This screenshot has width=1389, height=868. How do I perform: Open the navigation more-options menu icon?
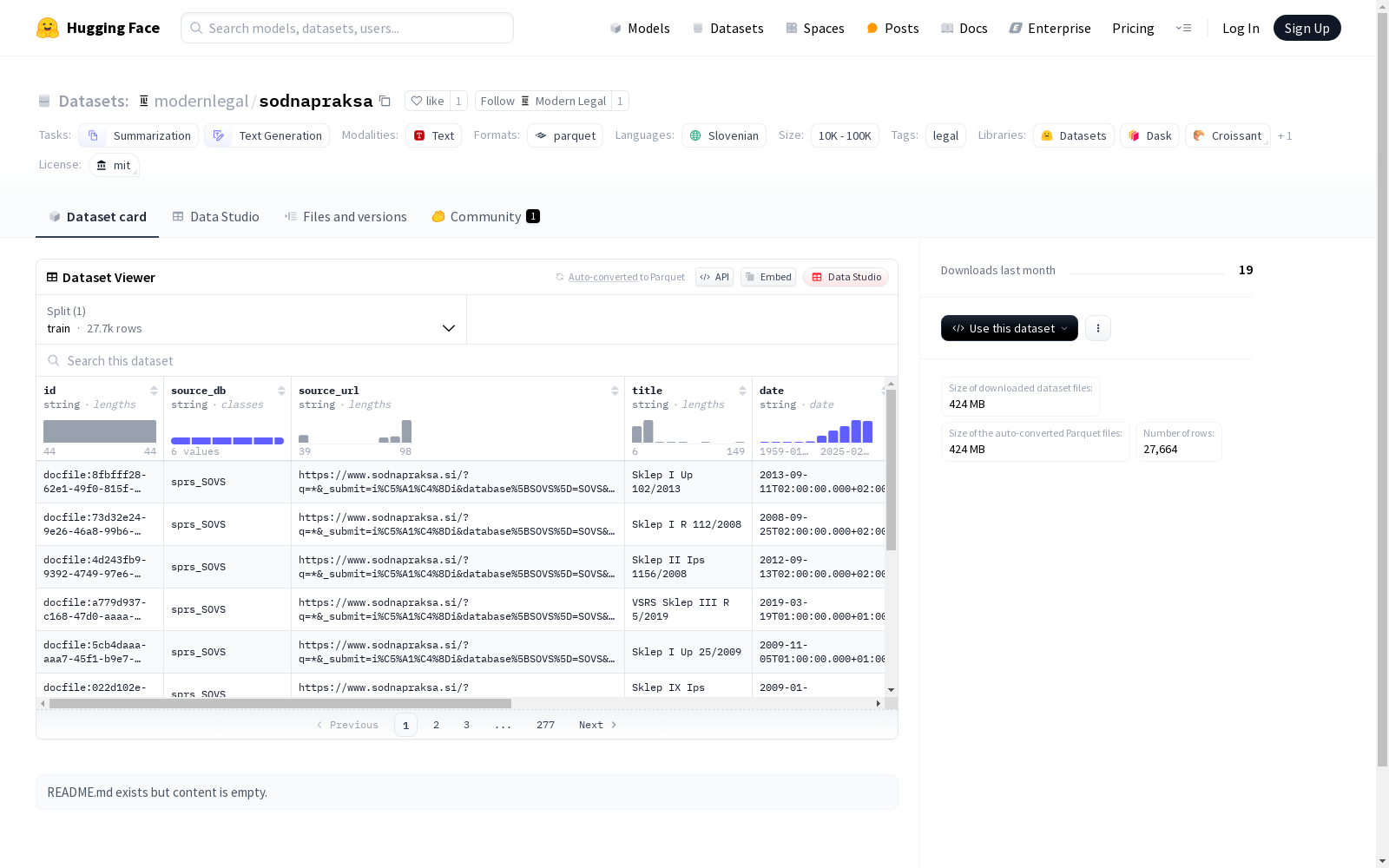click(1183, 28)
